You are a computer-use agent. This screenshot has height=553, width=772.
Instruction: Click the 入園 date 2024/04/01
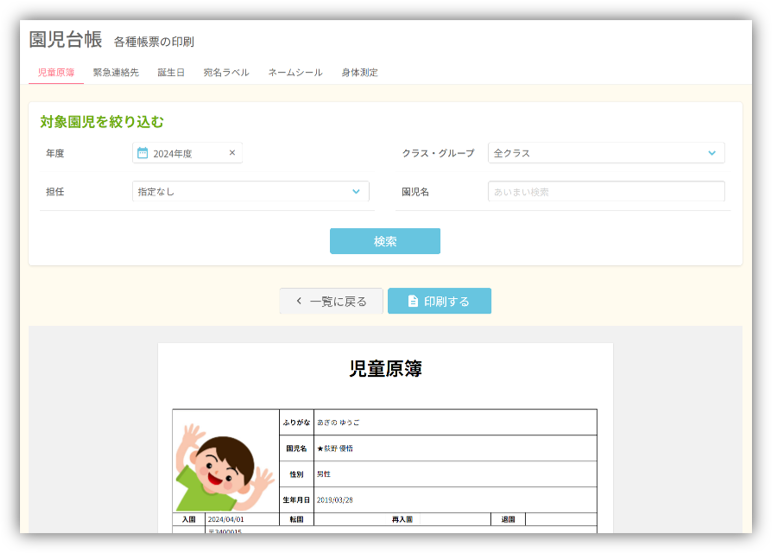coord(225,519)
